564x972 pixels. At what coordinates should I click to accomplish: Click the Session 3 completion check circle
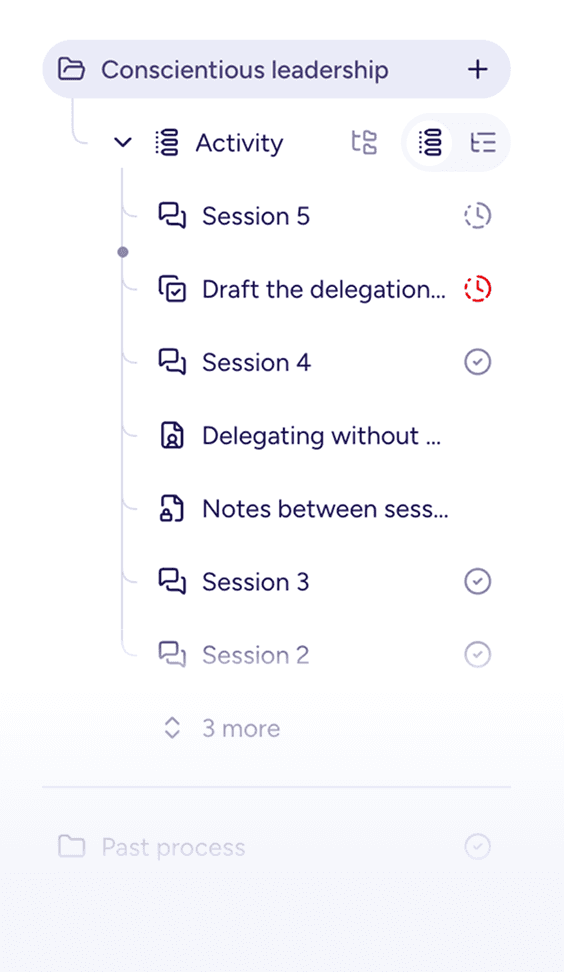478,581
